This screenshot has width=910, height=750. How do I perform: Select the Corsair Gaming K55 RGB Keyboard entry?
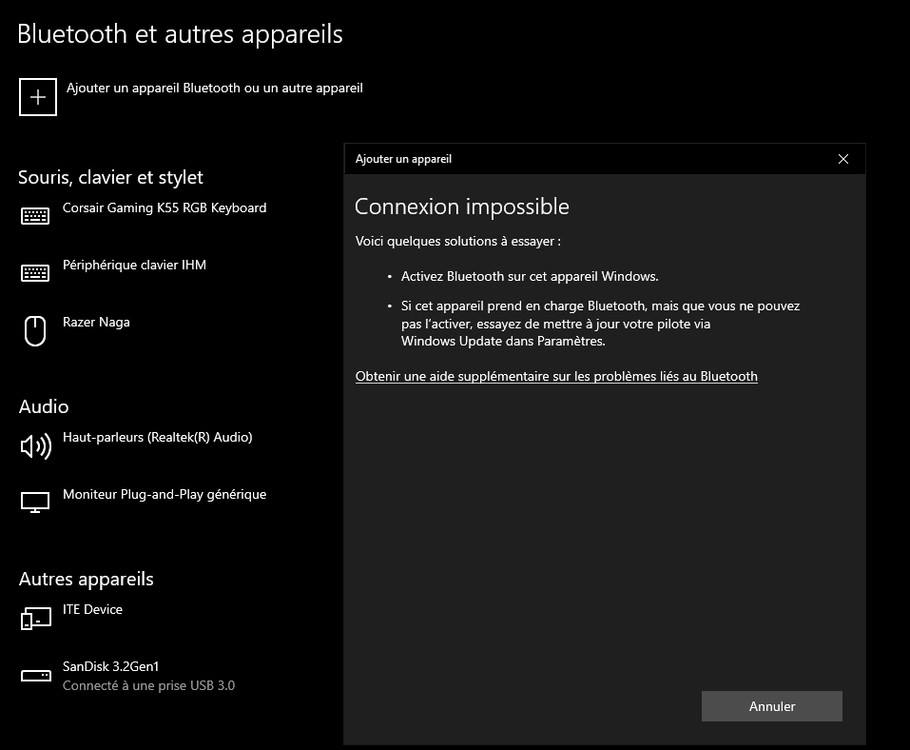164,208
